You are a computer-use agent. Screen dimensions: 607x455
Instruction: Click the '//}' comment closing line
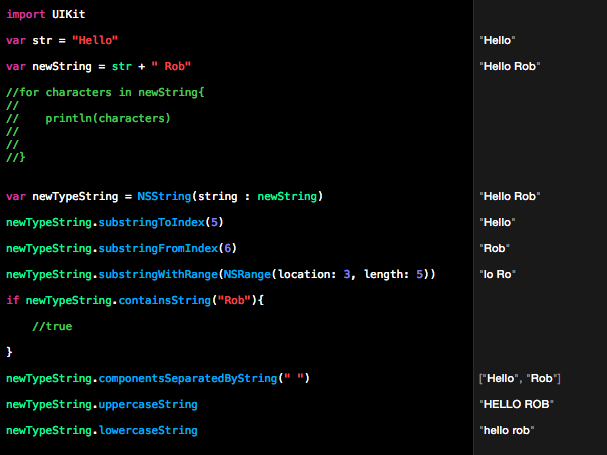click(16, 157)
